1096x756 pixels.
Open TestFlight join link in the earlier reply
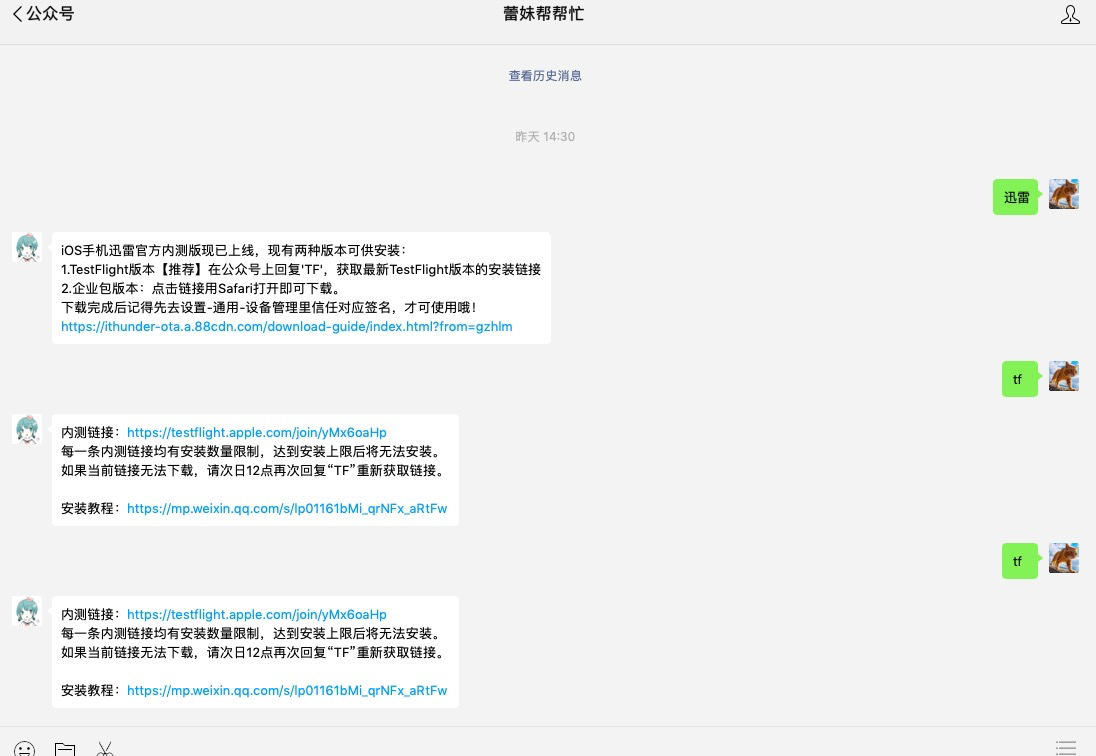(257, 433)
